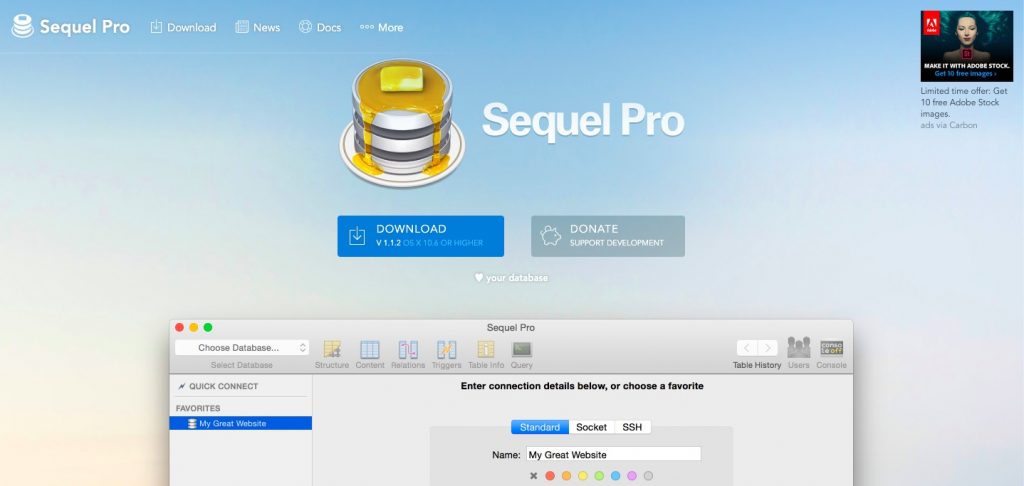Click the Table History forward arrow
Screen dimensions: 1024x486
(x=767, y=348)
